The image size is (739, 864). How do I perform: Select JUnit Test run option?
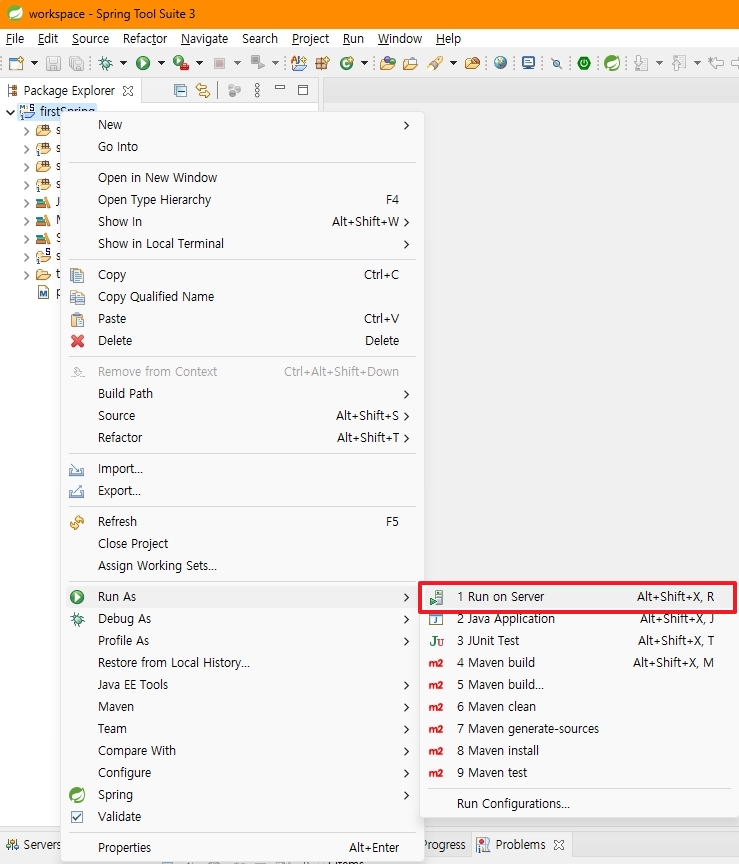(578, 641)
